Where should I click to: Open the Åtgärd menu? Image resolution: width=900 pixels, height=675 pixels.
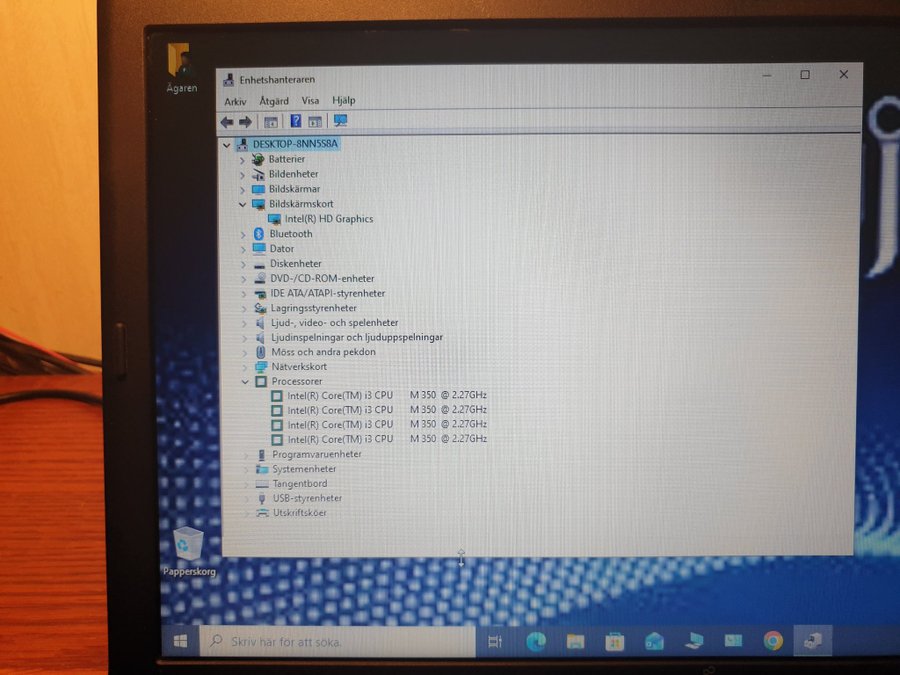click(x=274, y=101)
